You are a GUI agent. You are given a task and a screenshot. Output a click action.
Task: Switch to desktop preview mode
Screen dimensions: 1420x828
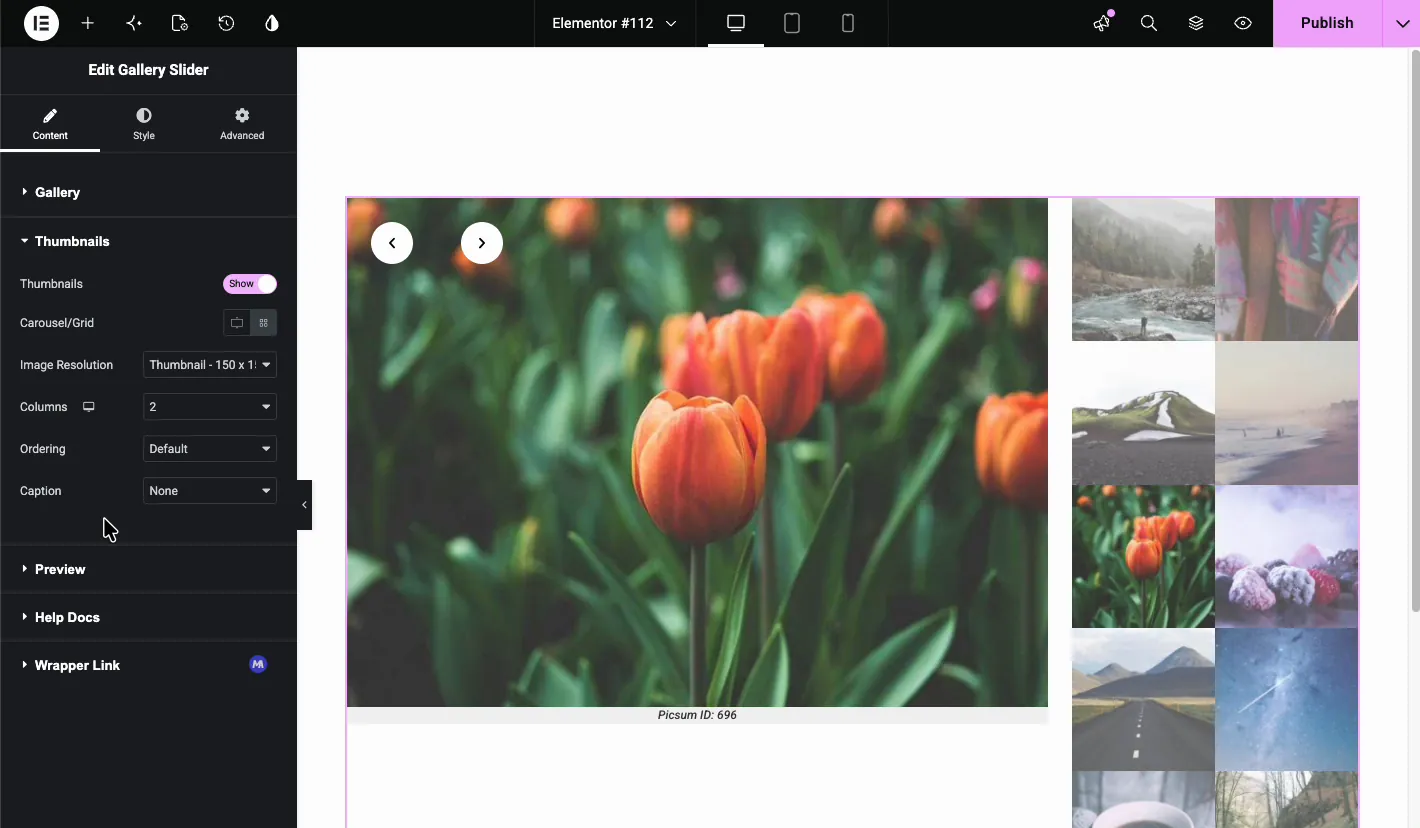click(736, 23)
